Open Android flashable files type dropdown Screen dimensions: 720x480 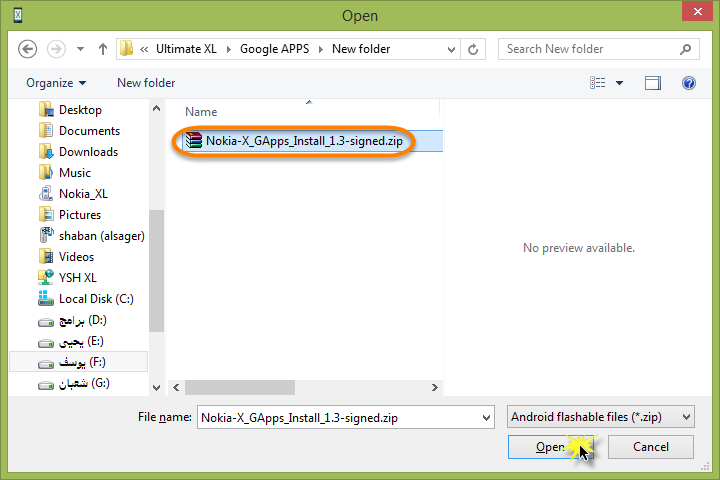[601, 417]
